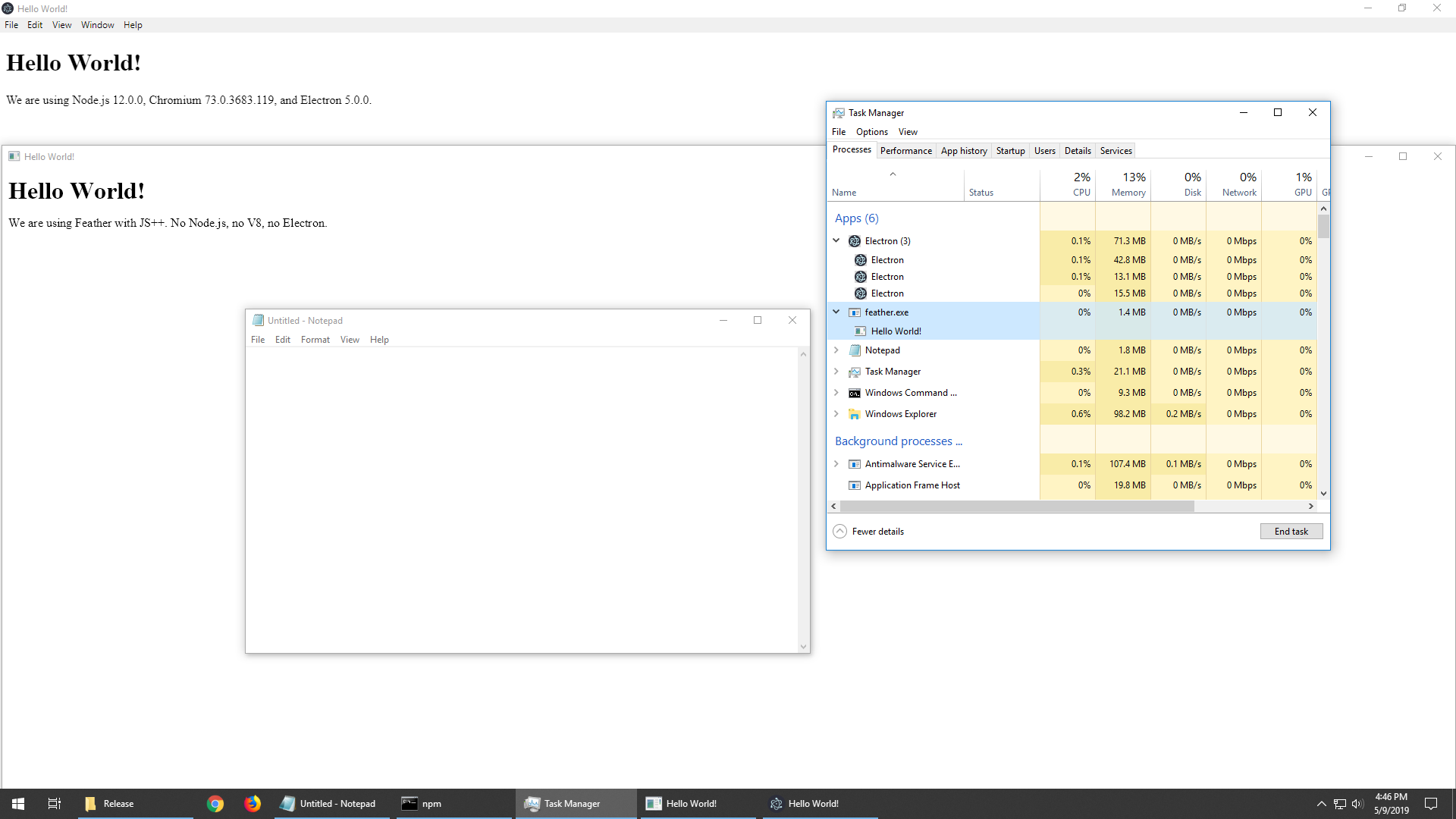Switch to the Performance tab

coord(905,151)
